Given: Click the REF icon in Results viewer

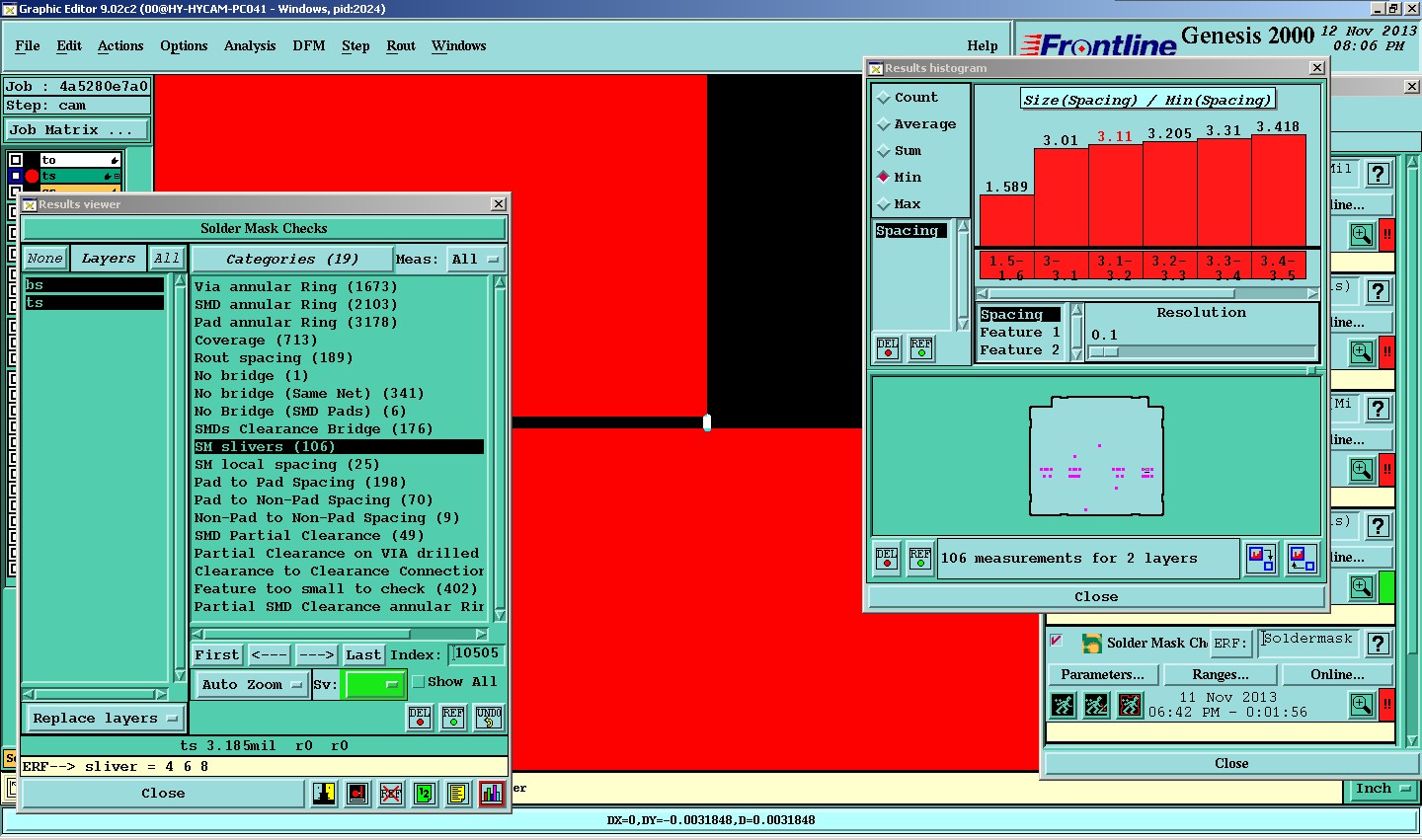Looking at the screenshot, I should tap(453, 718).
